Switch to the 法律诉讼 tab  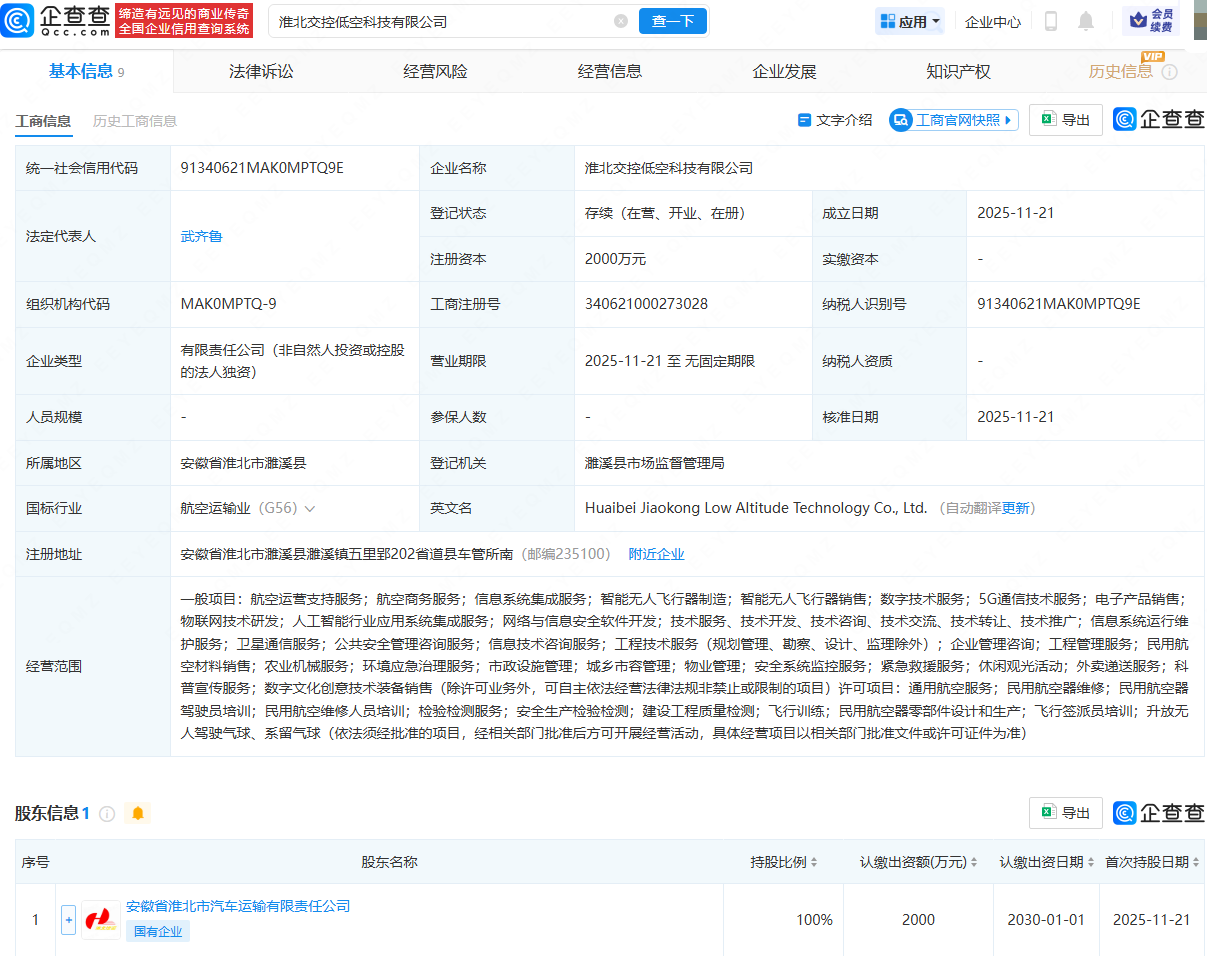[x=259, y=70]
